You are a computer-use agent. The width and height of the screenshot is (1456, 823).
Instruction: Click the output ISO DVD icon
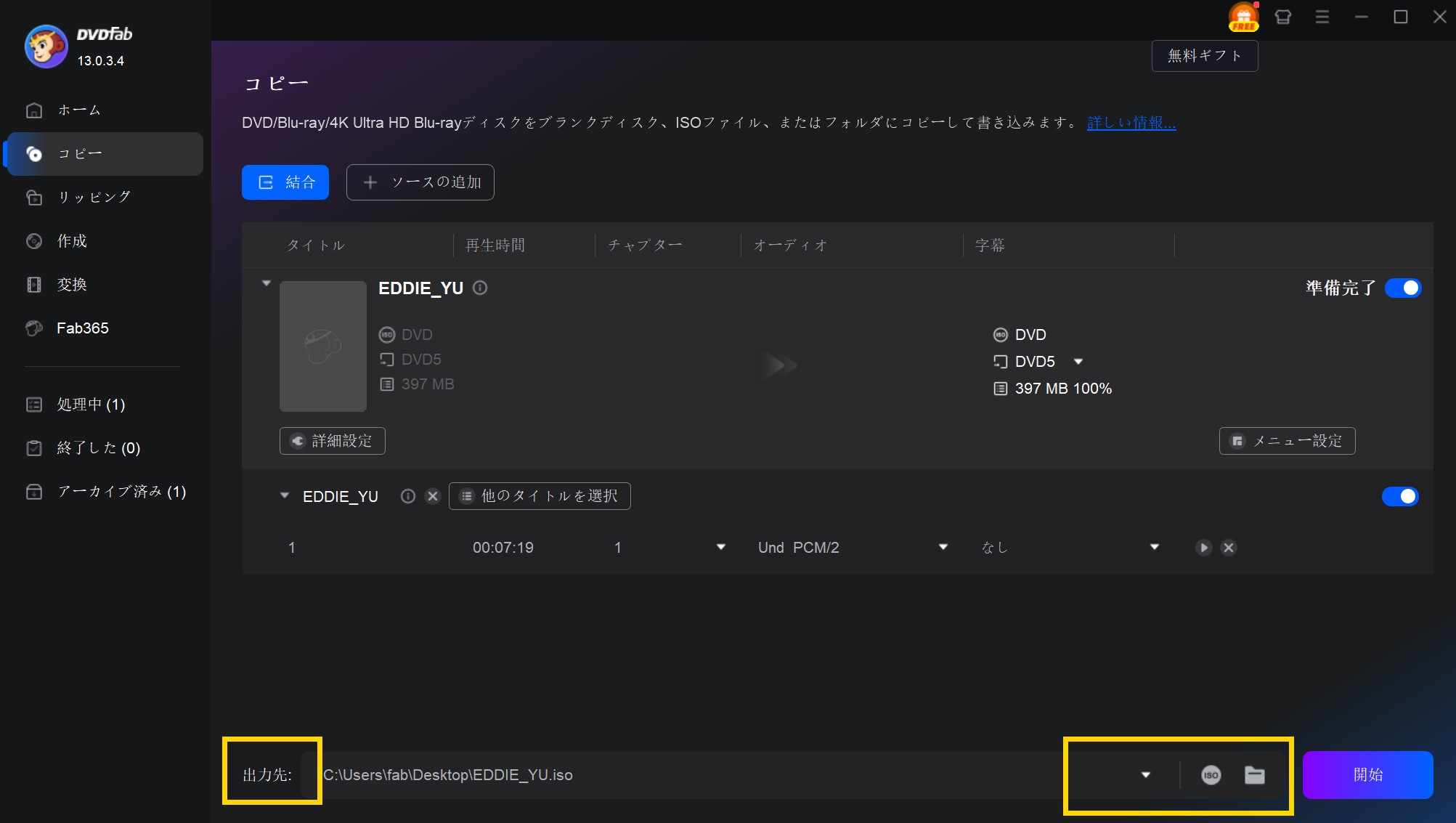pyautogui.click(x=1001, y=335)
